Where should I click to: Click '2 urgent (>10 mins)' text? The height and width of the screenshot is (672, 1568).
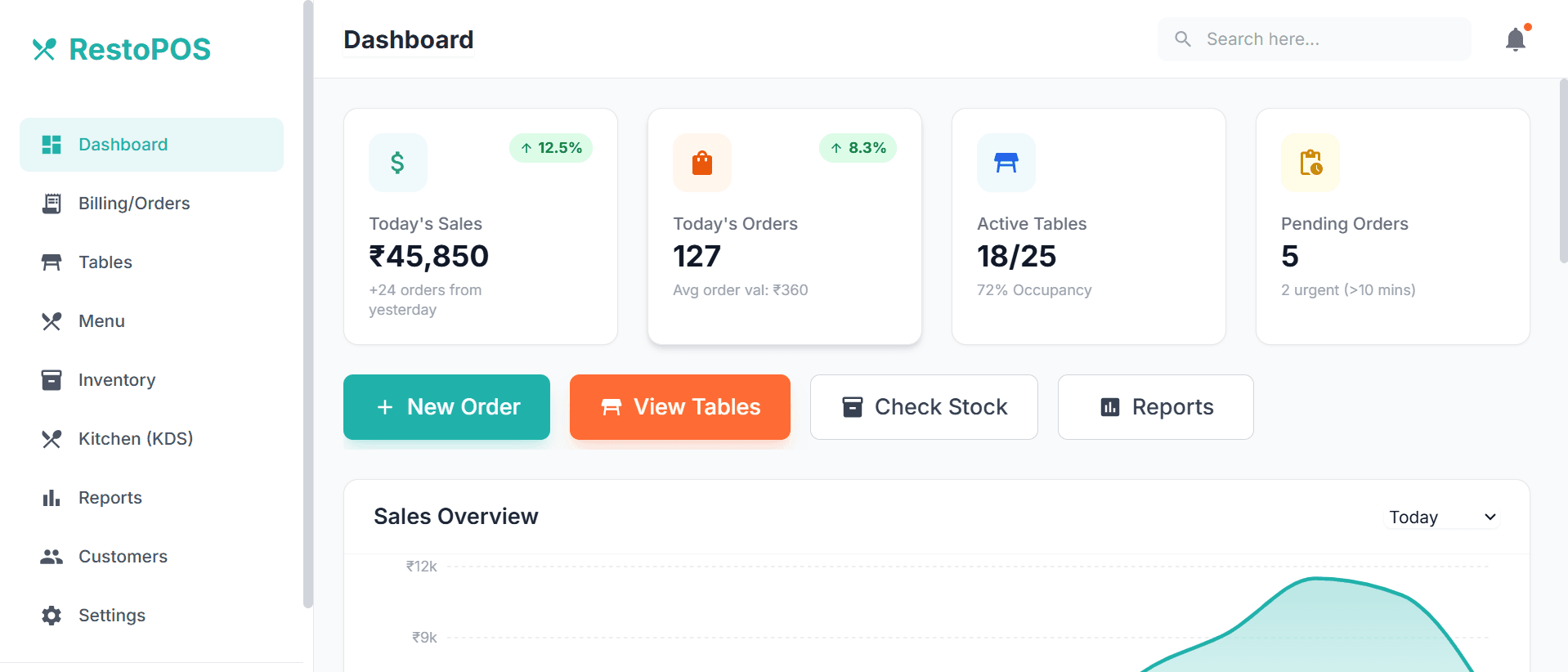point(1348,290)
